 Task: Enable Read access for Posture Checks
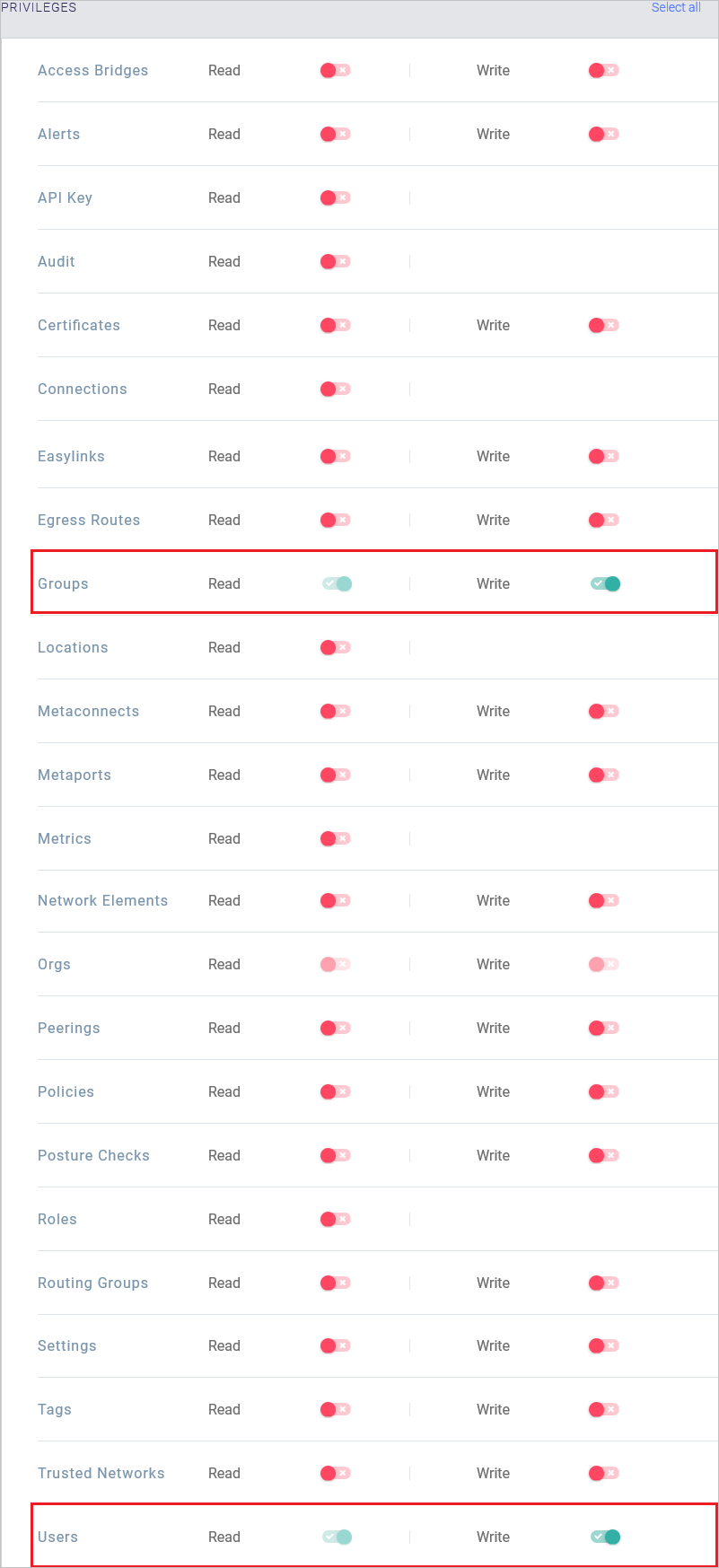pyautogui.click(x=334, y=1155)
